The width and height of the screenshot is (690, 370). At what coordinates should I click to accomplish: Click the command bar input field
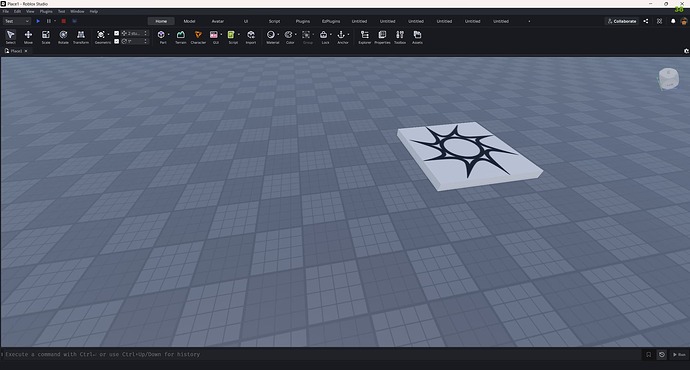pos(321,354)
